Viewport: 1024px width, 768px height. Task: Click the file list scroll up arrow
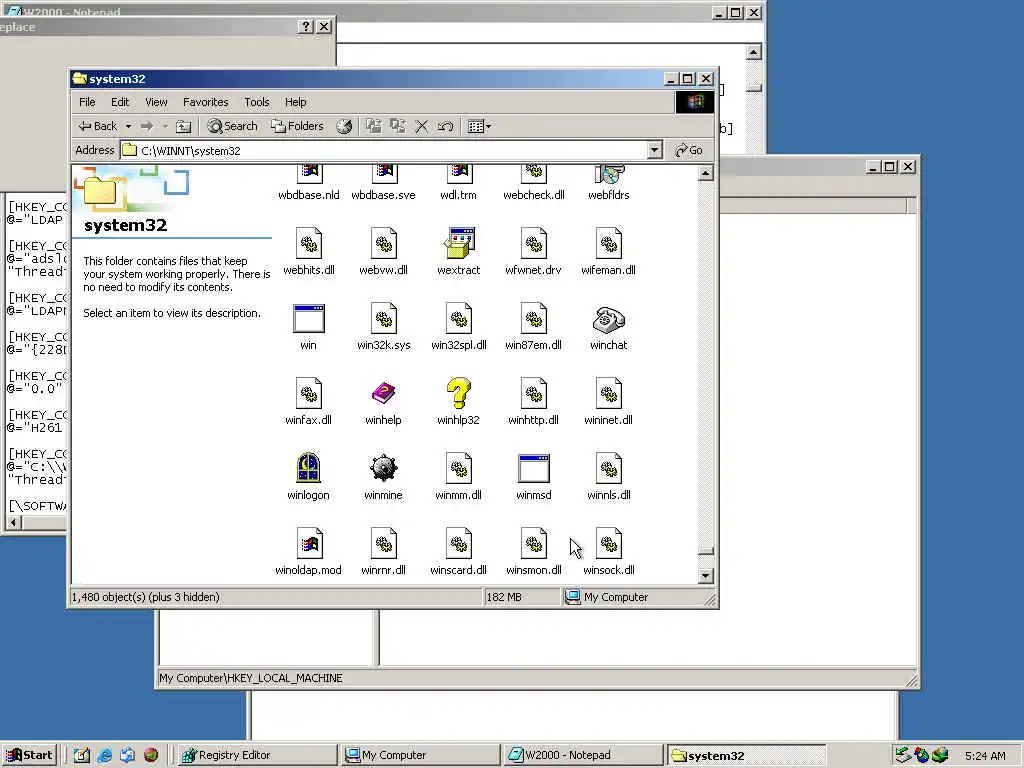pyautogui.click(x=705, y=174)
